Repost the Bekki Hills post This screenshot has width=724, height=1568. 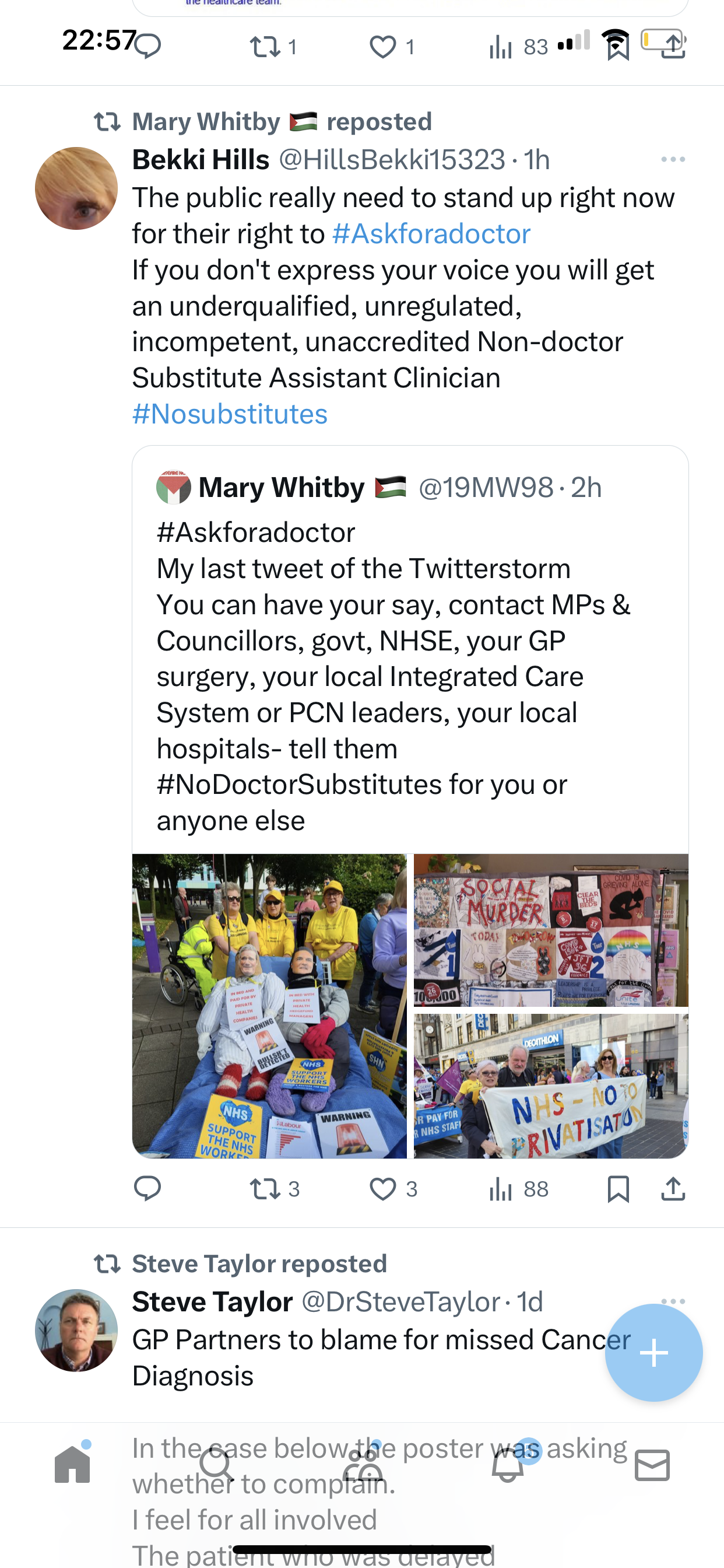(275, 1188)
